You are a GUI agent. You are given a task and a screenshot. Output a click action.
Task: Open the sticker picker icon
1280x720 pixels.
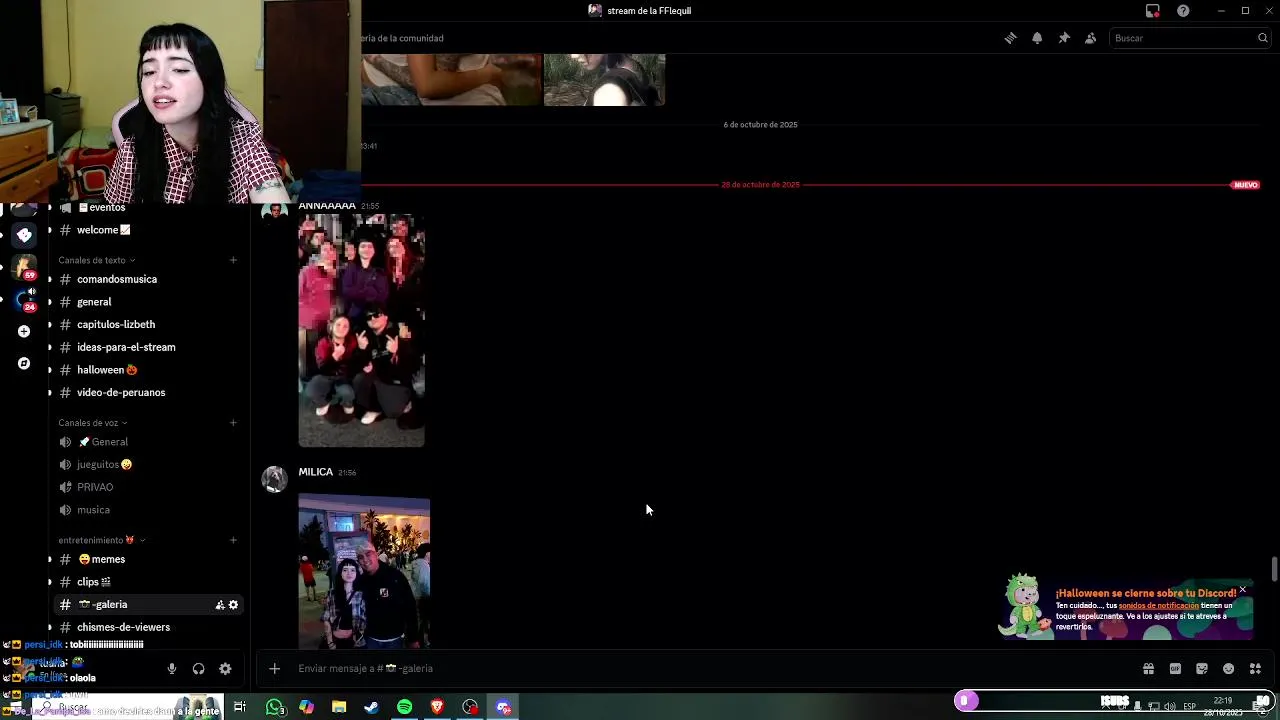(1202, 669)
